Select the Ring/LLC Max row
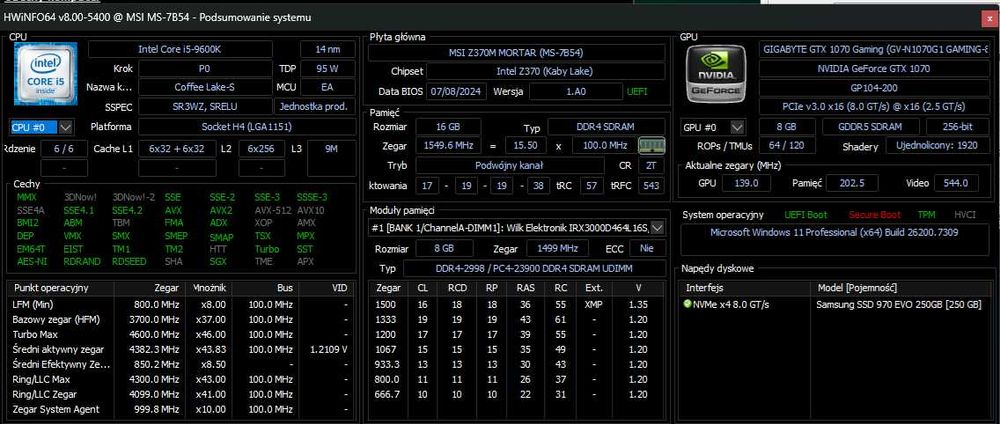This screenshot has height=424, width=1000. pyautogui.click(x=180, y=379)
